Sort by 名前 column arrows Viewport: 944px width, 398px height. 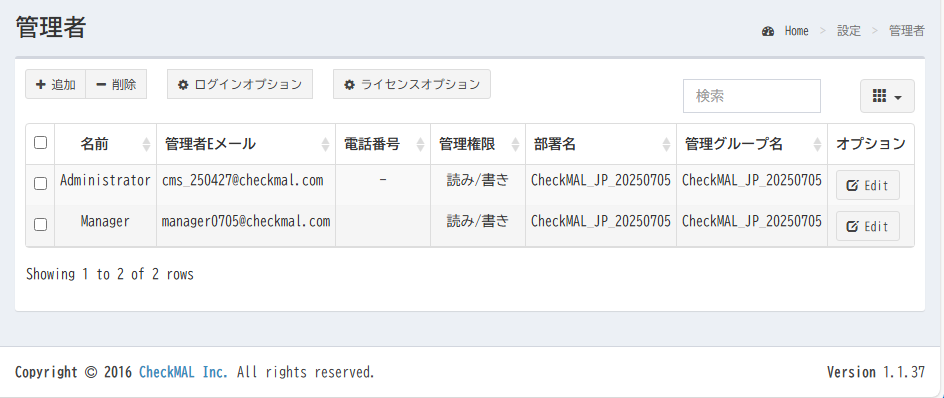[146, 145]
